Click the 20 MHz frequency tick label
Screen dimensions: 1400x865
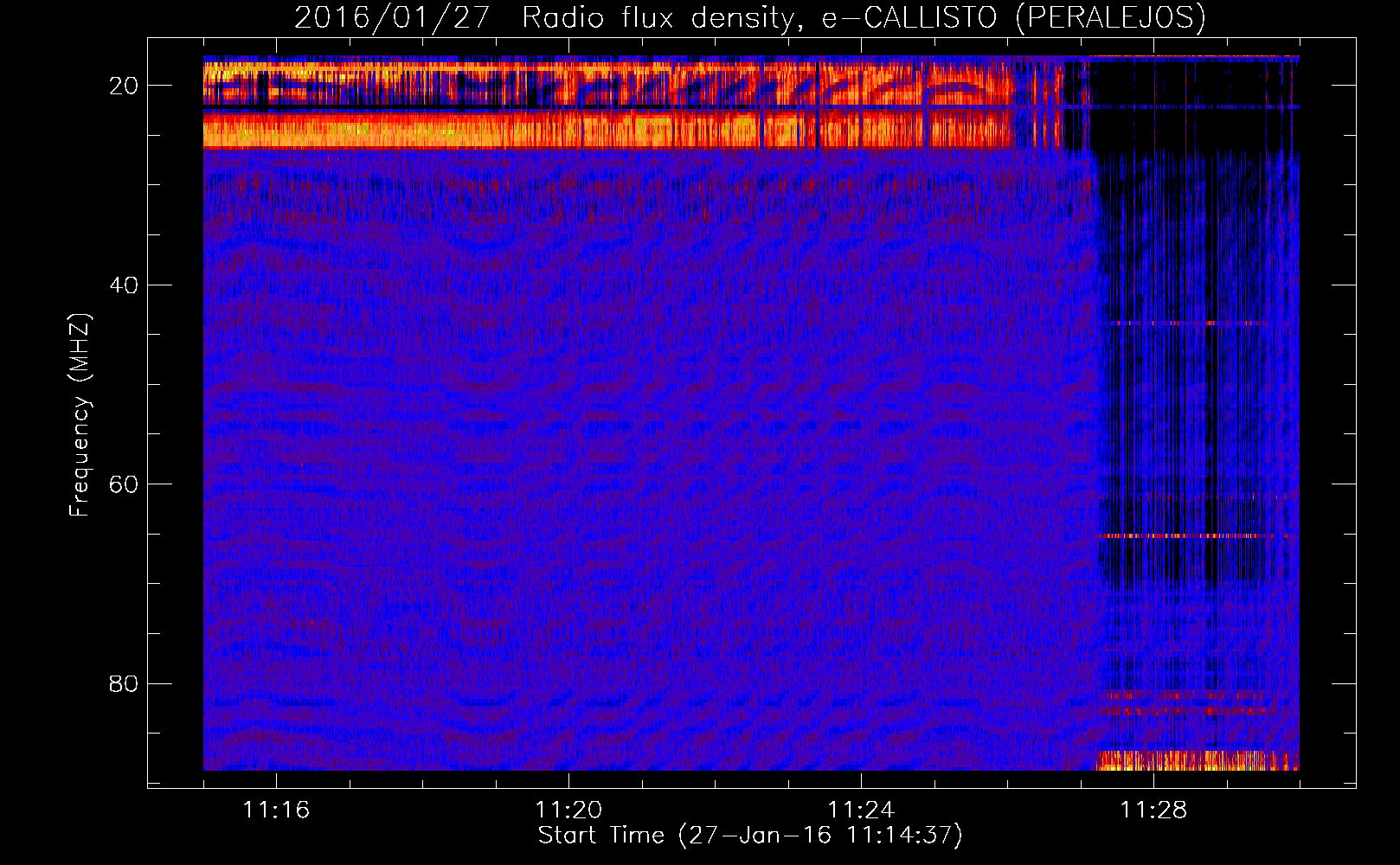click(x=124, y=86)
